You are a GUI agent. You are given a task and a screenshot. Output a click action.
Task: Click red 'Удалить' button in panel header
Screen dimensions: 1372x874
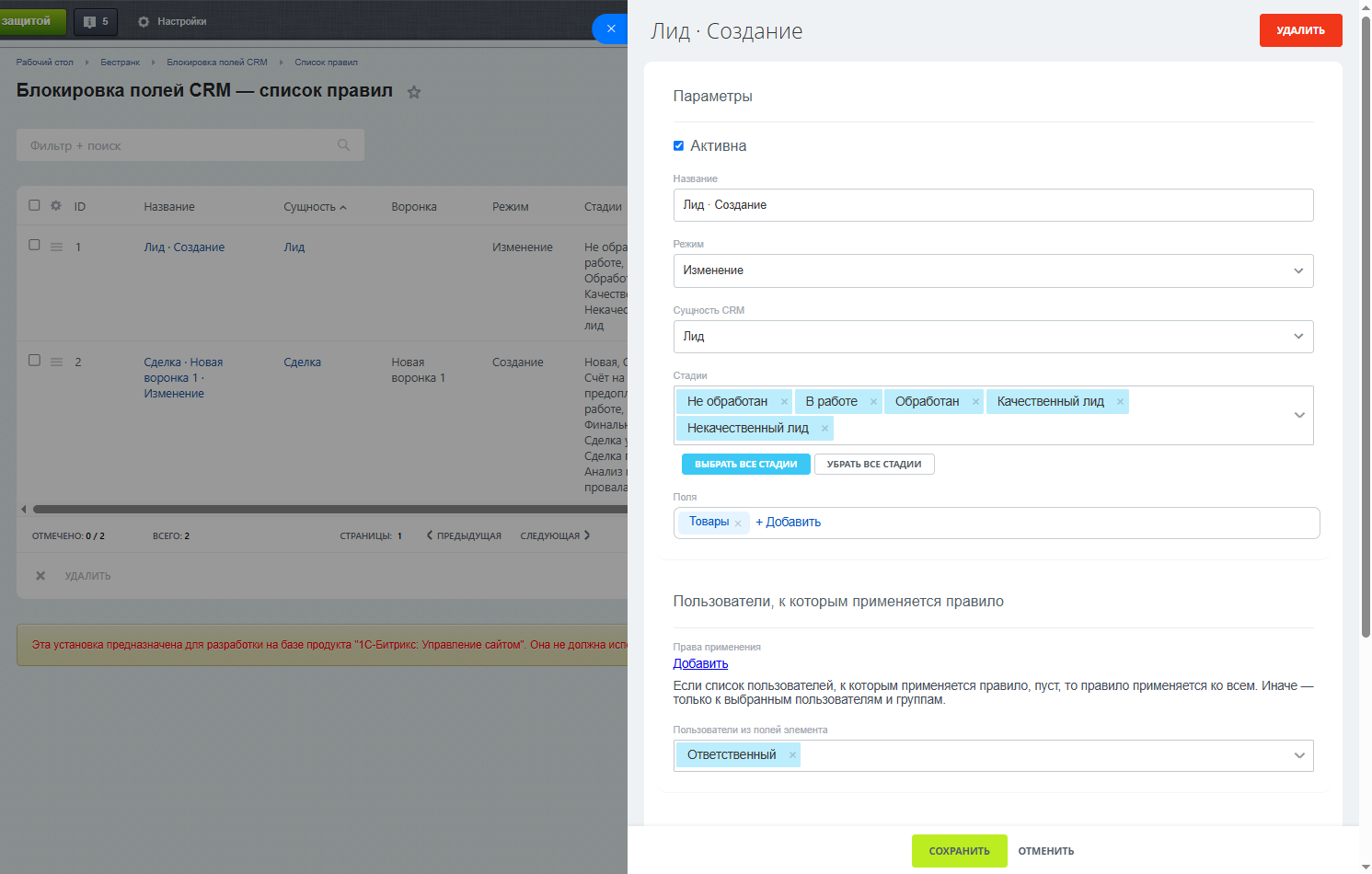pos(1300,30)
